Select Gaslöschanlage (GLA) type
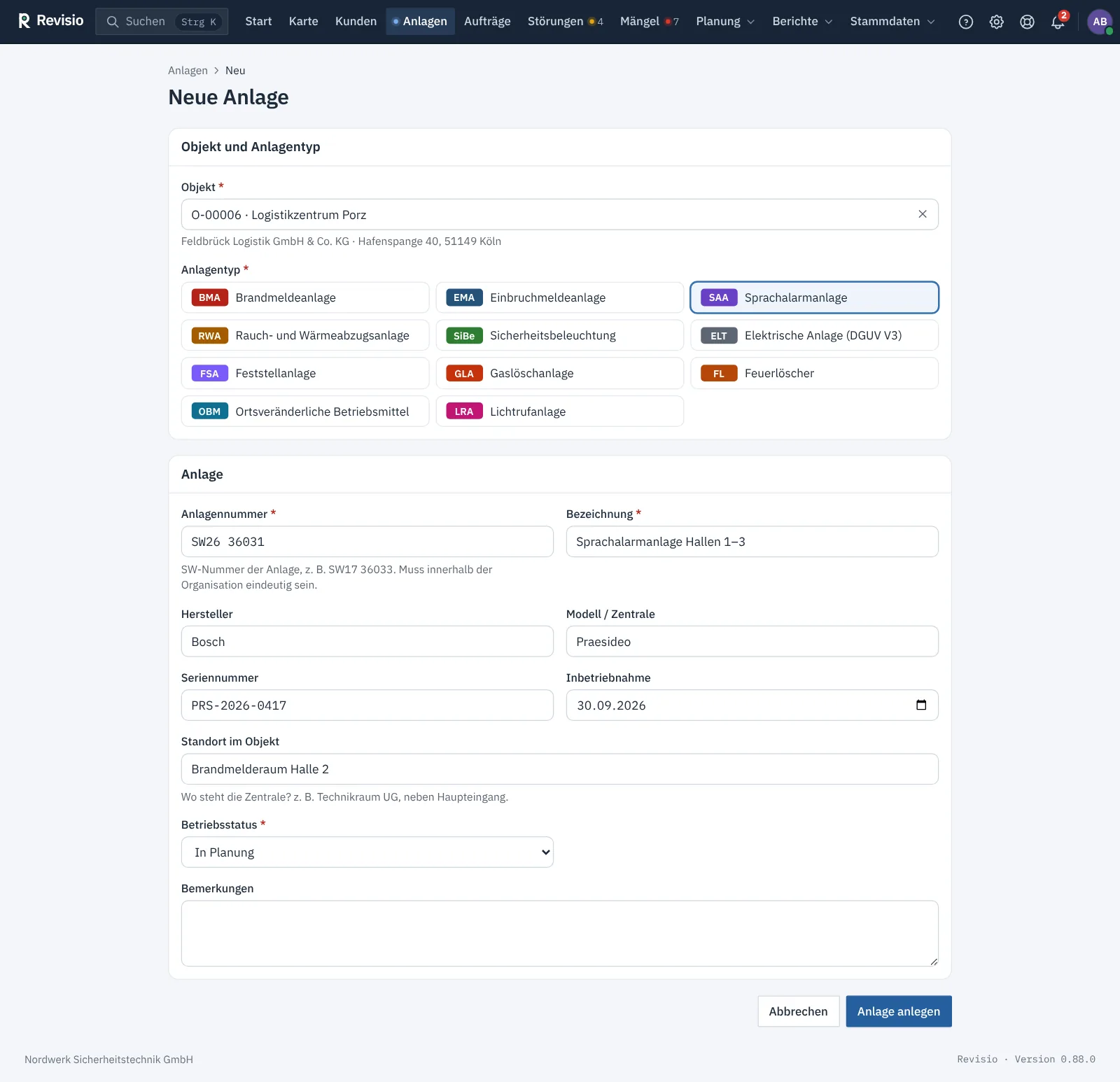The width and height of the screenshot is (1120, 1082). pos(559,373)
